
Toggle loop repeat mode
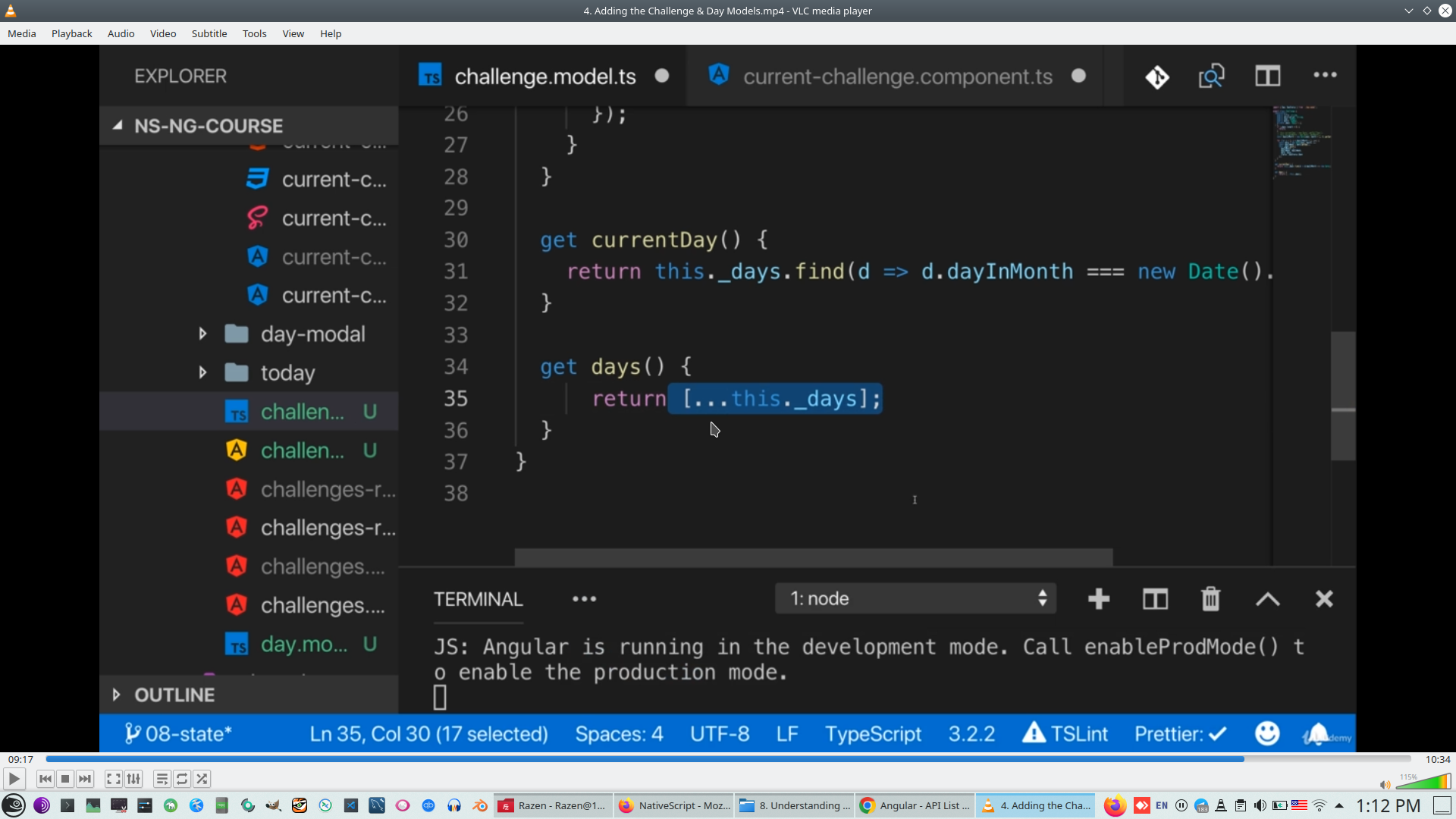182,779
